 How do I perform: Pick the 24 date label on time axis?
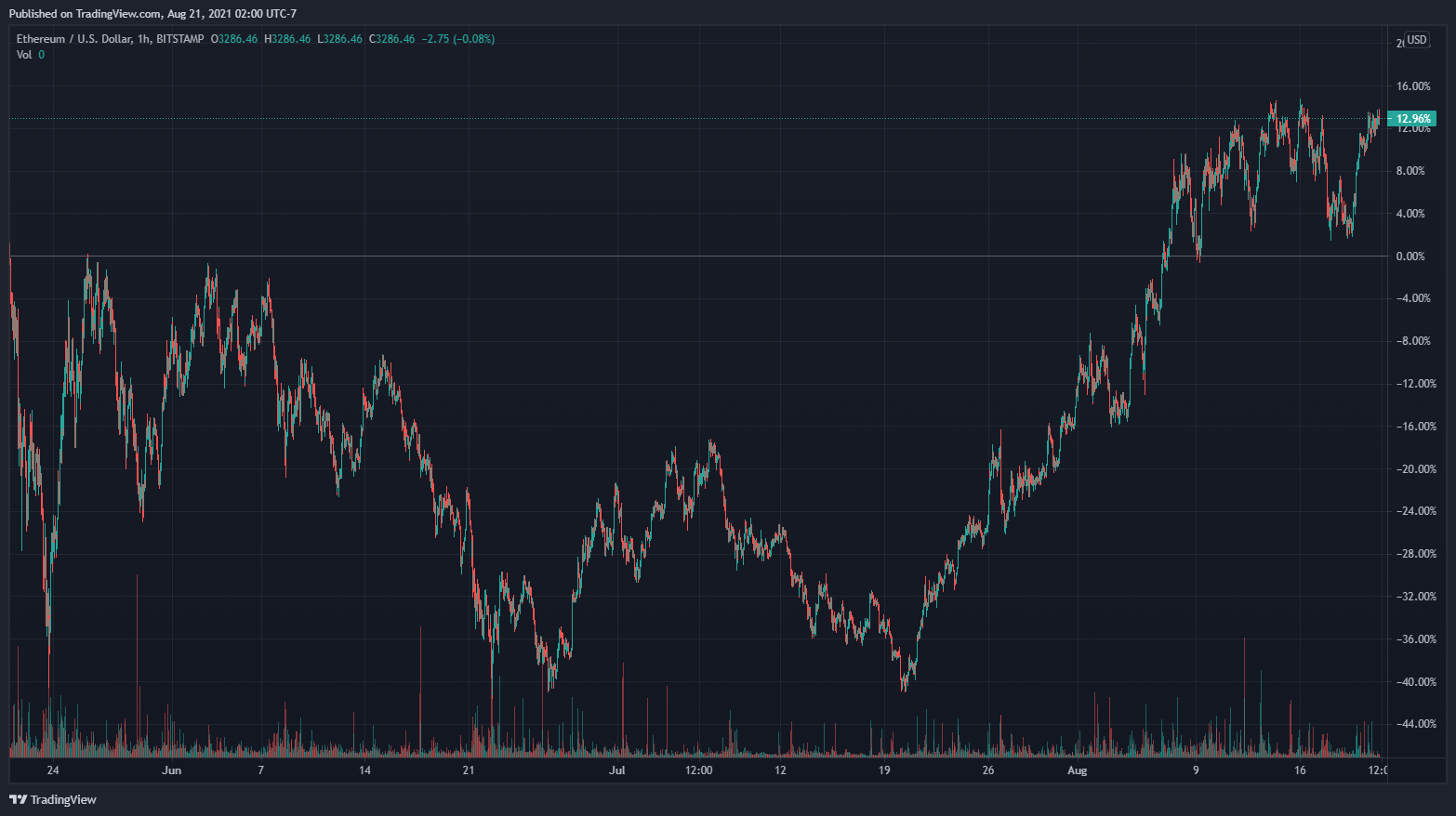click(x=53, y=770)
